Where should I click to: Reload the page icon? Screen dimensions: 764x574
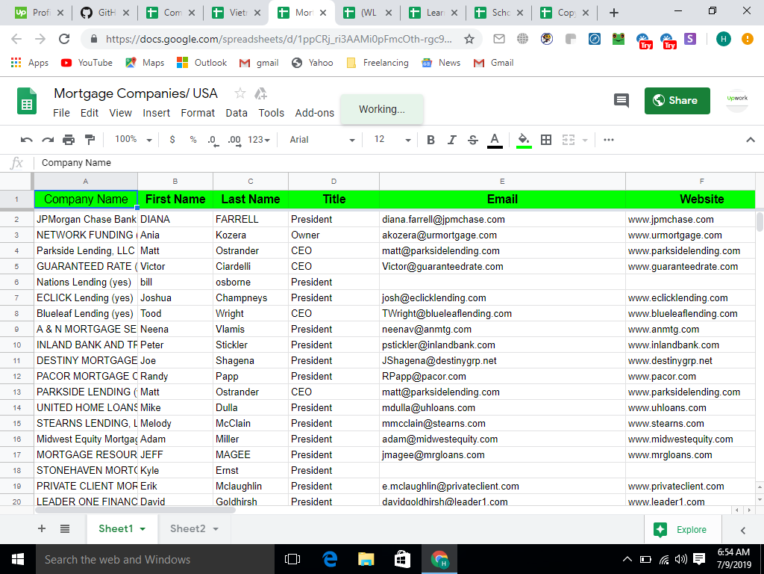(x=64, y=39)
